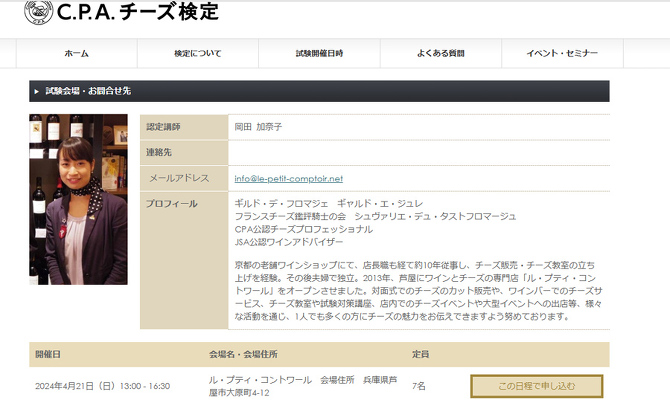
Task: Click the C.P.A. round logo emblem
Action: click(38, 12)
